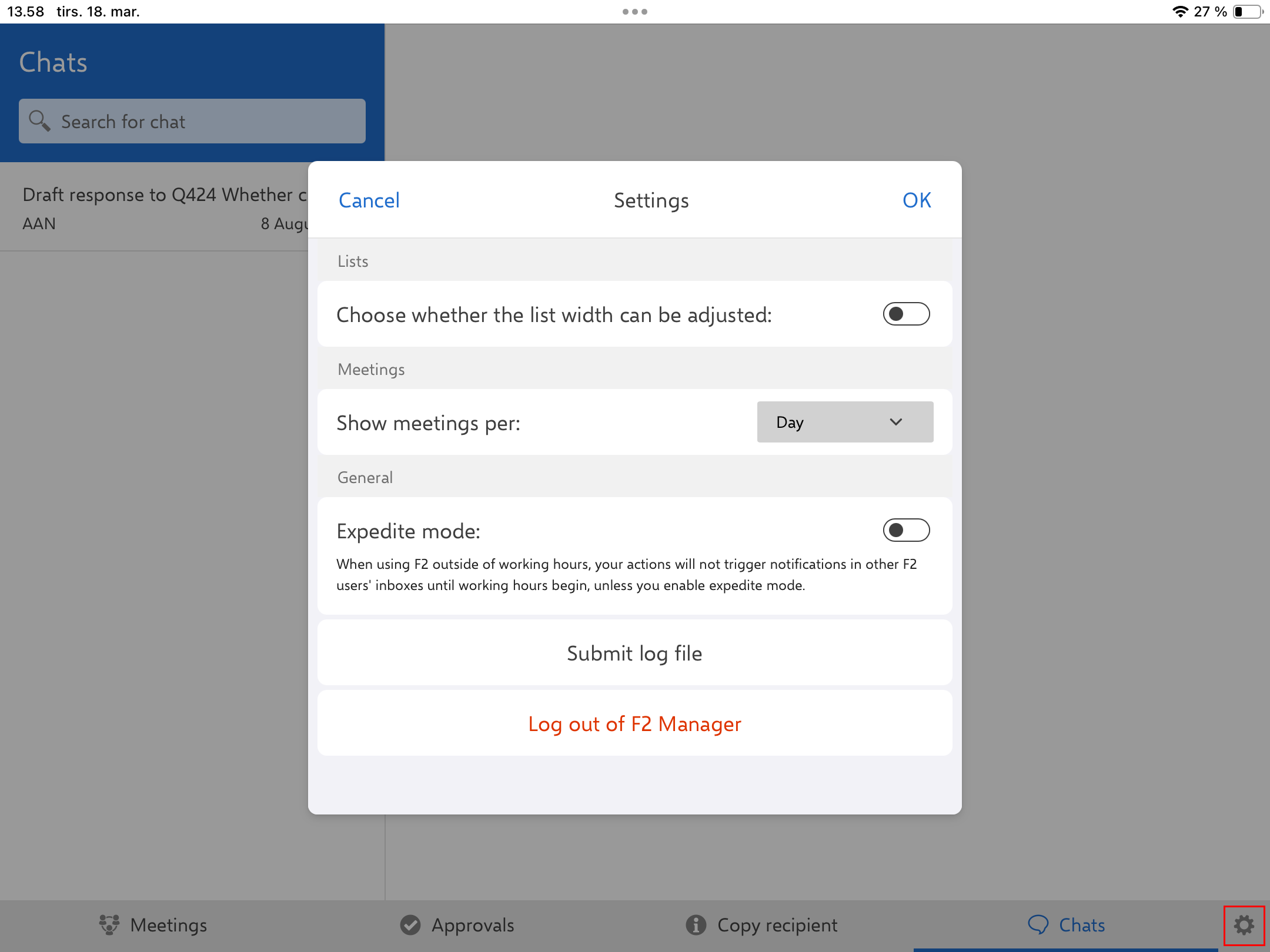Tap the Copy recipient info icon
Viewport: 1270px width, 952px height.
(x=696, y=925)
